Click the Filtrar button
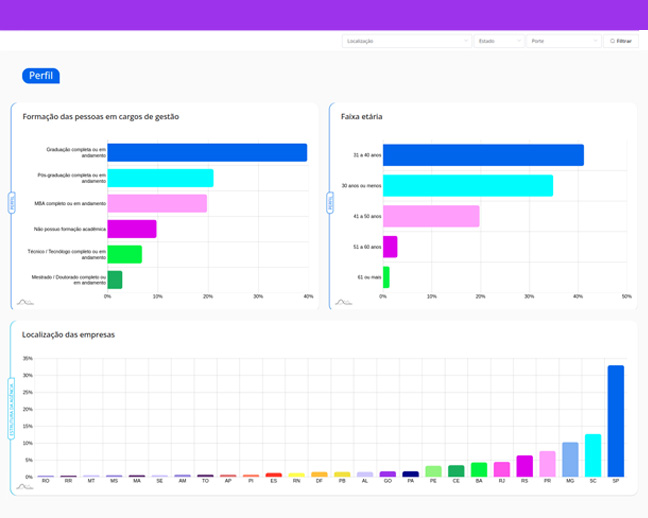Image resolution: width=648 pixels, height=518 pixels. [x=621, y=41]
